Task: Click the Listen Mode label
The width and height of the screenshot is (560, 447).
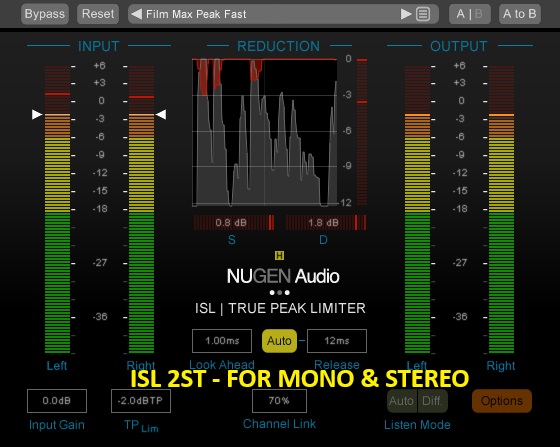Action: pos(417,425)
